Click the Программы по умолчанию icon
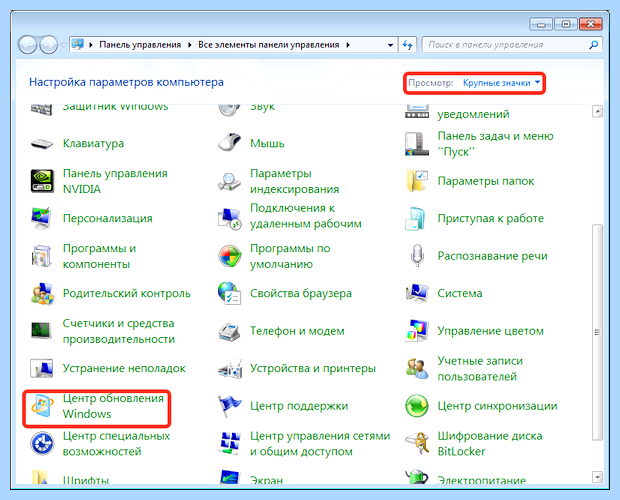 (229, 256)
